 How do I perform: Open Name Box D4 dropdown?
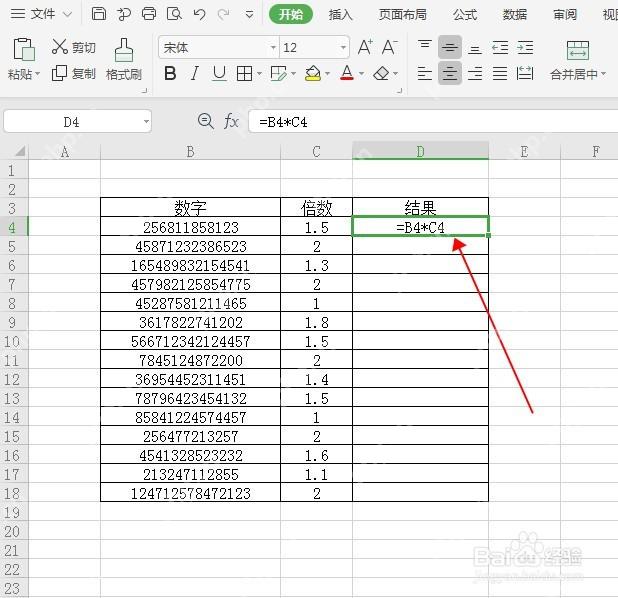(x=146, y=121)
